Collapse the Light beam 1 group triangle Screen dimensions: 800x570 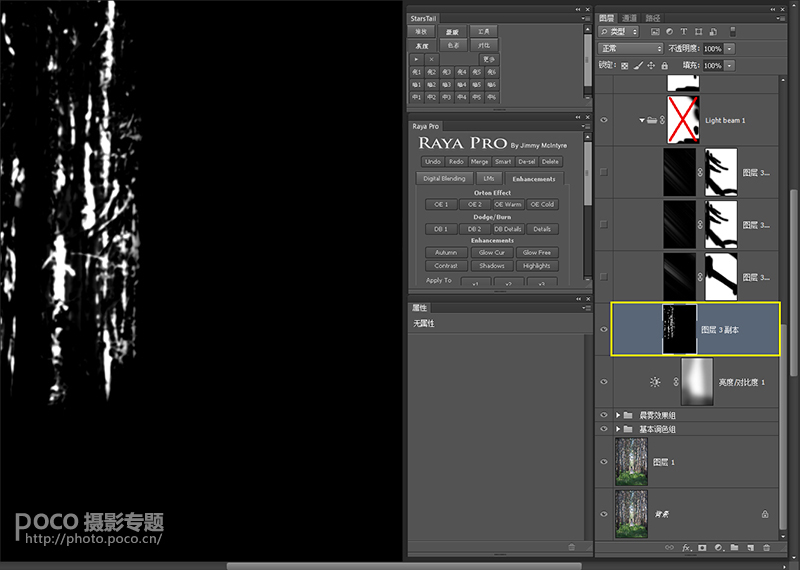pyautogui.click(x=641, y=120)
